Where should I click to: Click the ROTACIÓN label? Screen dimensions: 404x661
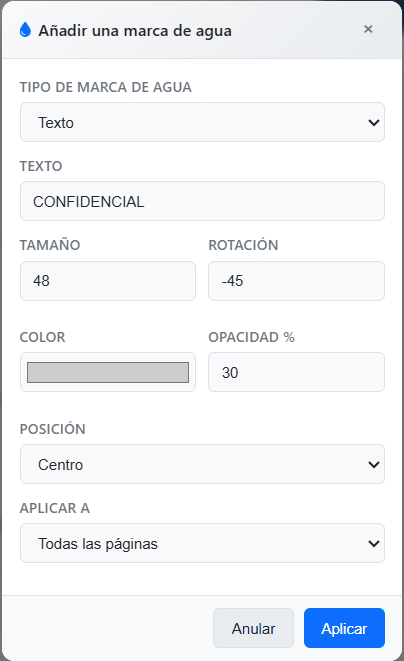pos(243,245)
